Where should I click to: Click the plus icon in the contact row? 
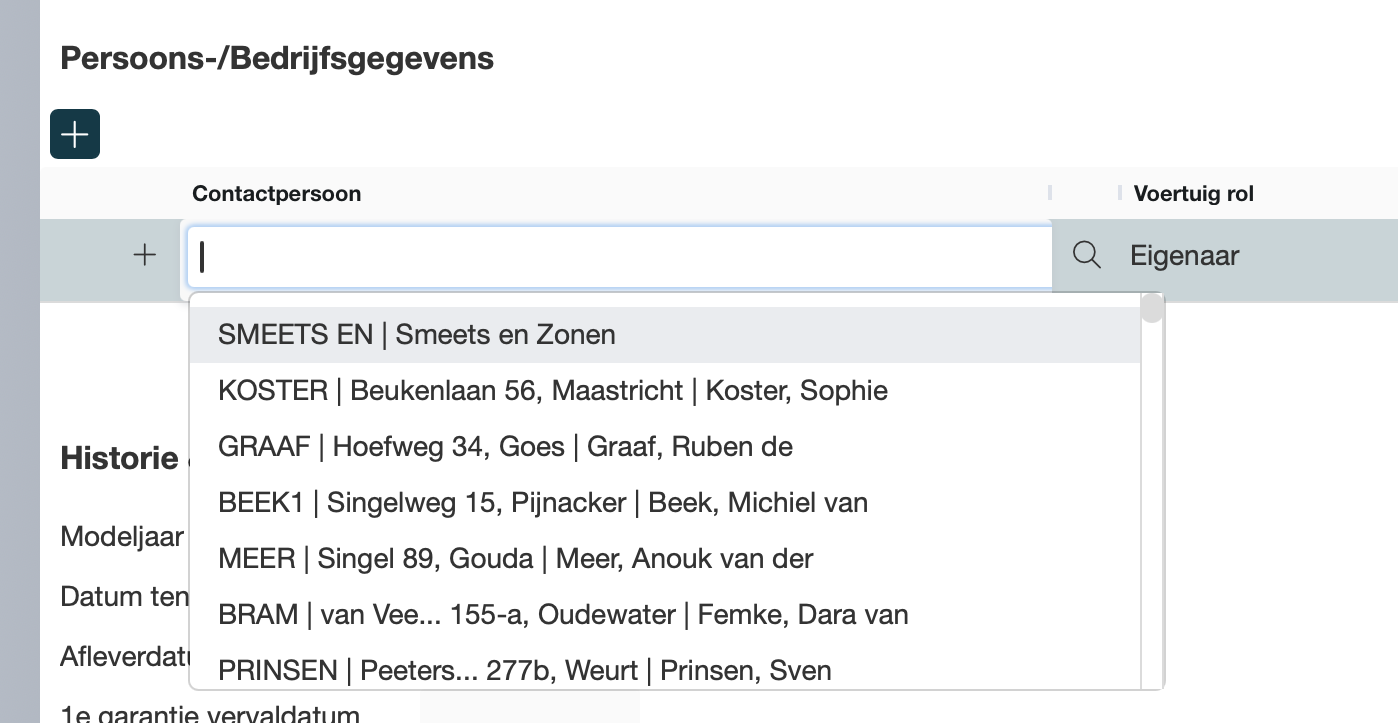point(145,255)
